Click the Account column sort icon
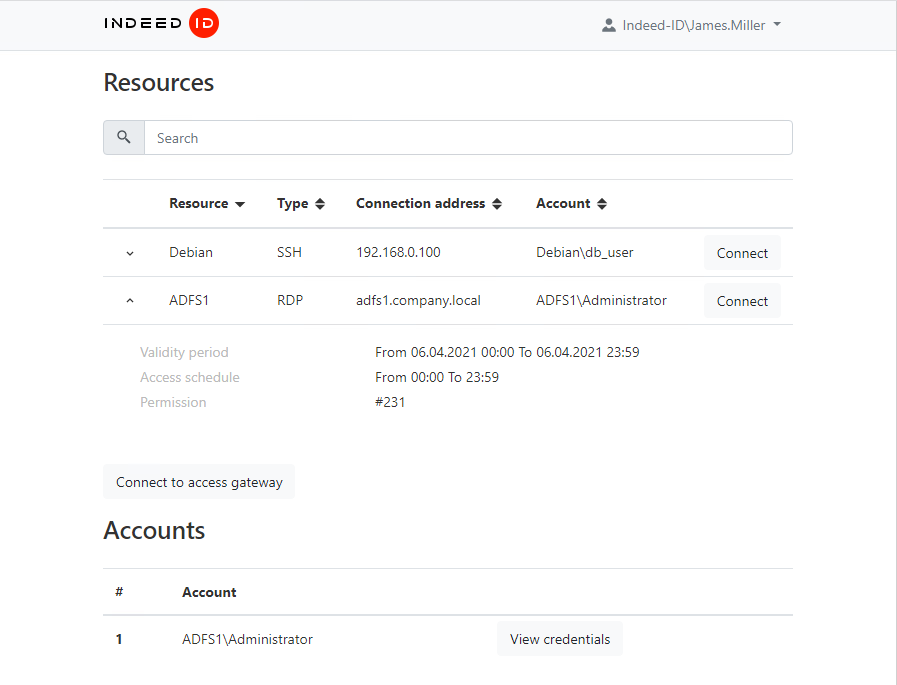The width and height of the screenshot is (897, 685). tap(602, 204)
